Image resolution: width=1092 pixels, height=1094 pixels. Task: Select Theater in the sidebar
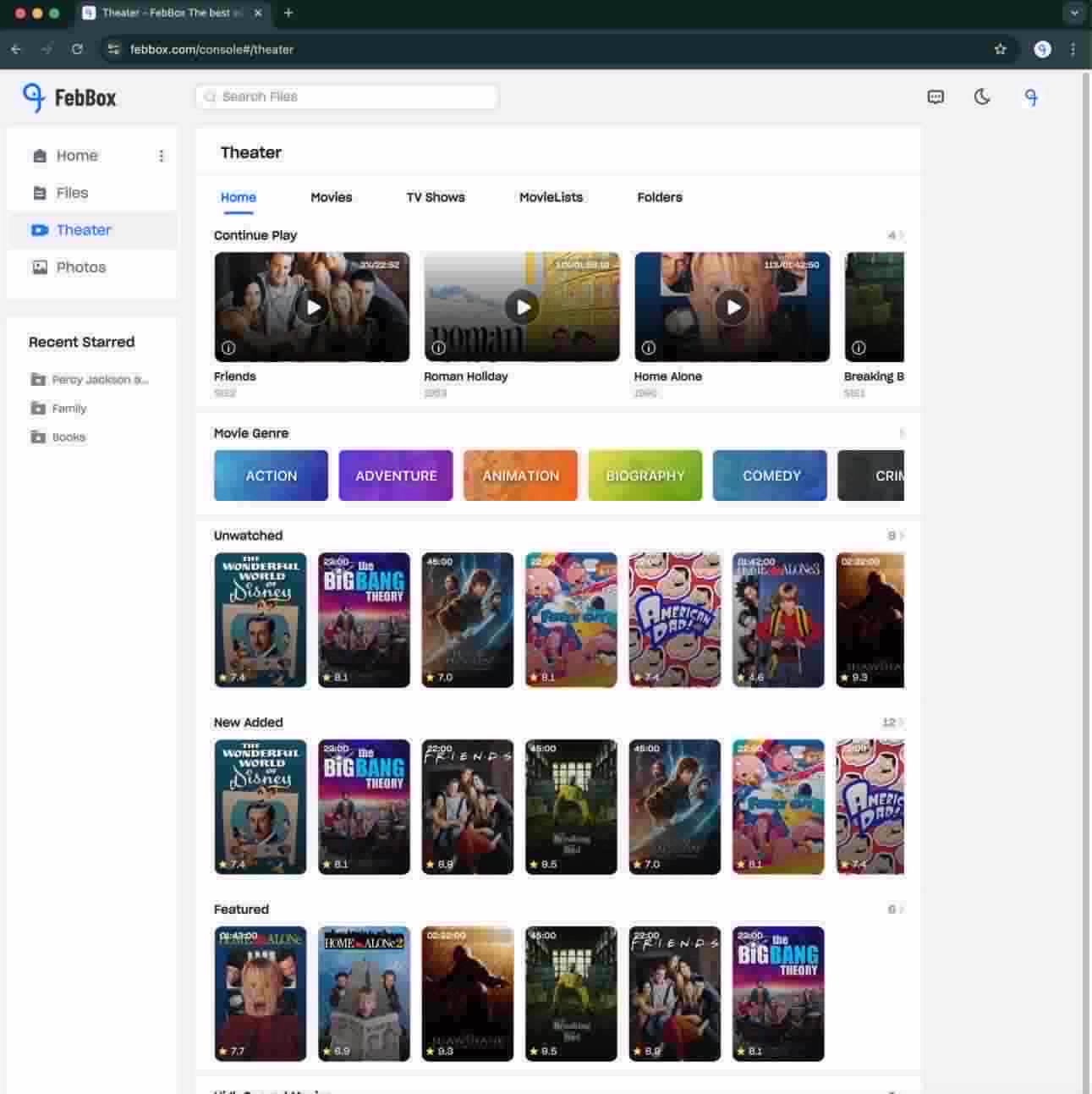[x=84, y=230]
